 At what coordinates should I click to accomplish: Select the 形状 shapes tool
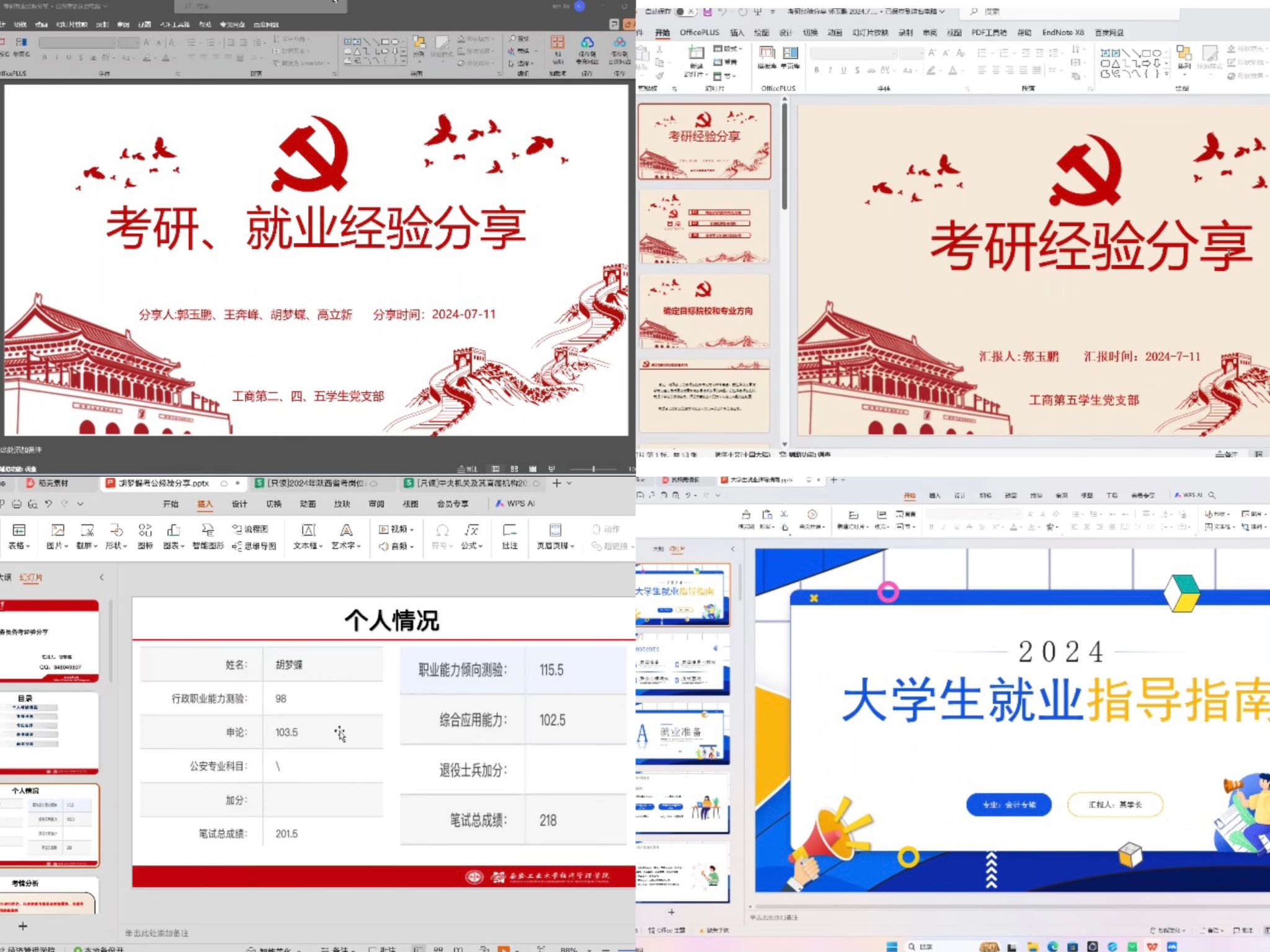point(115,531)
